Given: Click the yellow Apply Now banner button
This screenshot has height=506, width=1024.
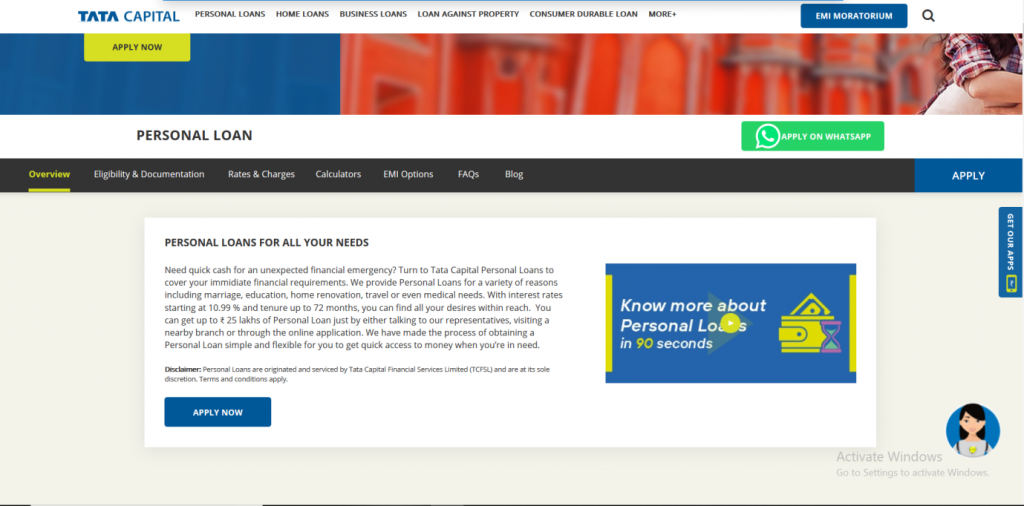Looking at the screenshot, I should point(137,47).
